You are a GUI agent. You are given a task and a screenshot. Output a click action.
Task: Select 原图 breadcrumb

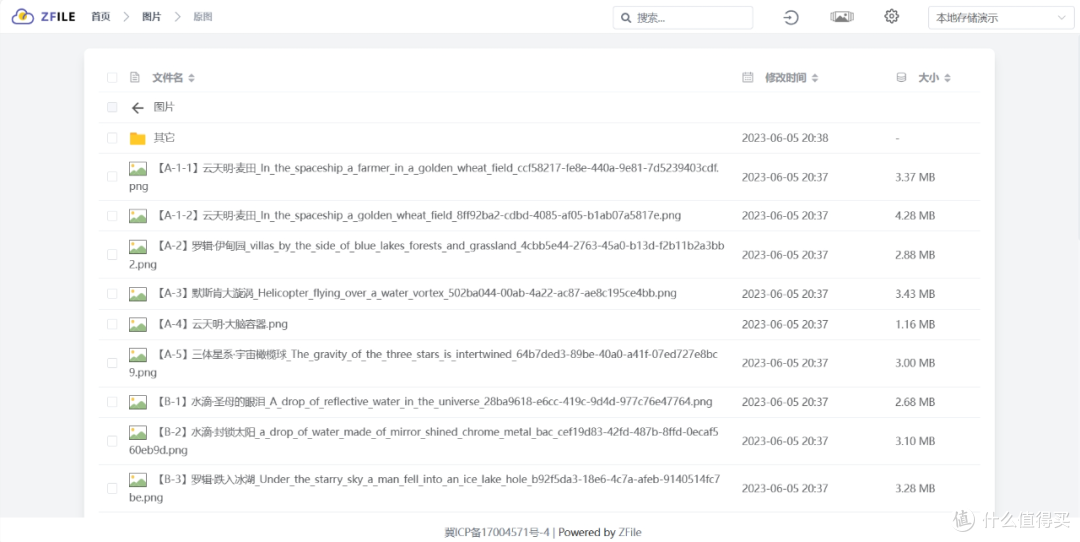coord(202,17)
